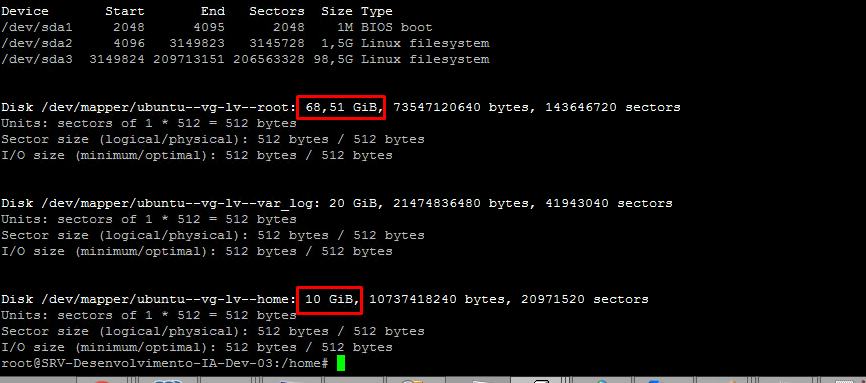
Task: Select the 98,5G size value
Action: click(333, 59)
